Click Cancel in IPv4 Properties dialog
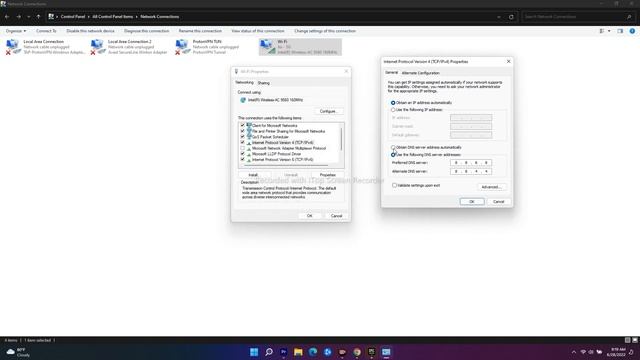 click(x=498, y=202)
